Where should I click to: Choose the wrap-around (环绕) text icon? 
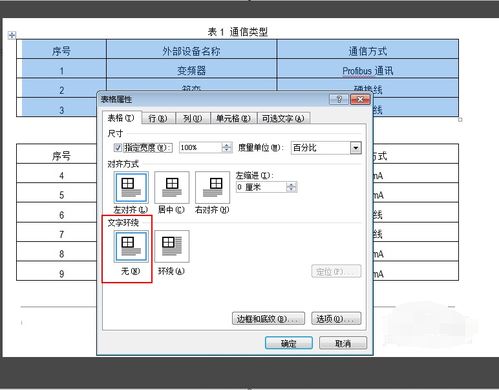[x=172, y=247]
